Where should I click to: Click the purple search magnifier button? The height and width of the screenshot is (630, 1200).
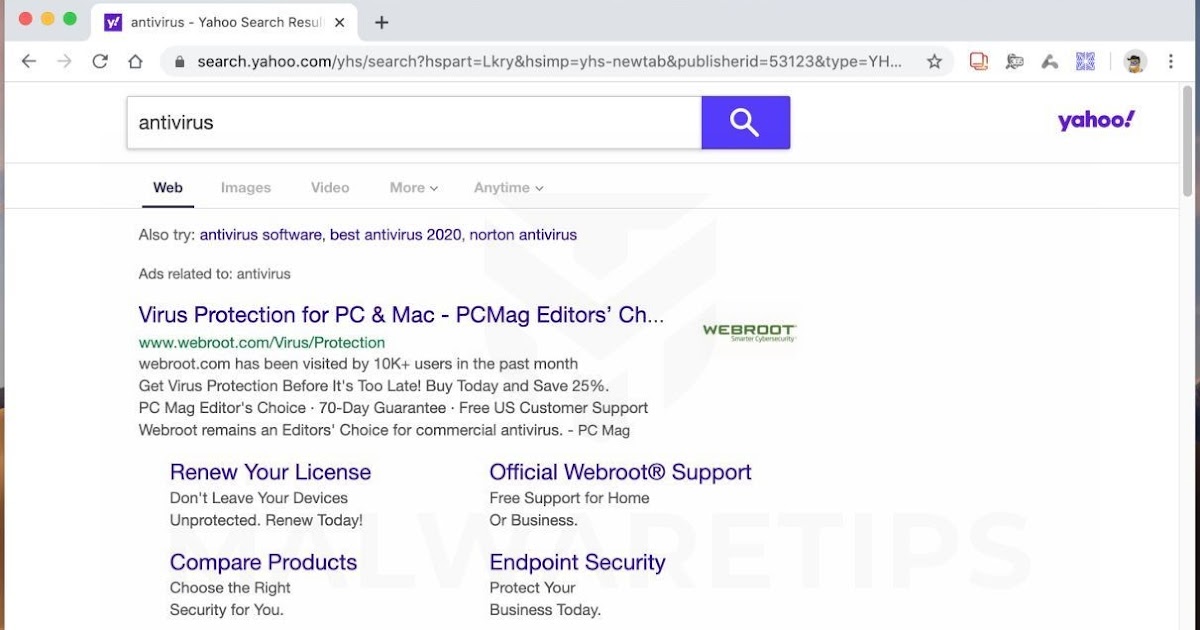pos(745,122)
